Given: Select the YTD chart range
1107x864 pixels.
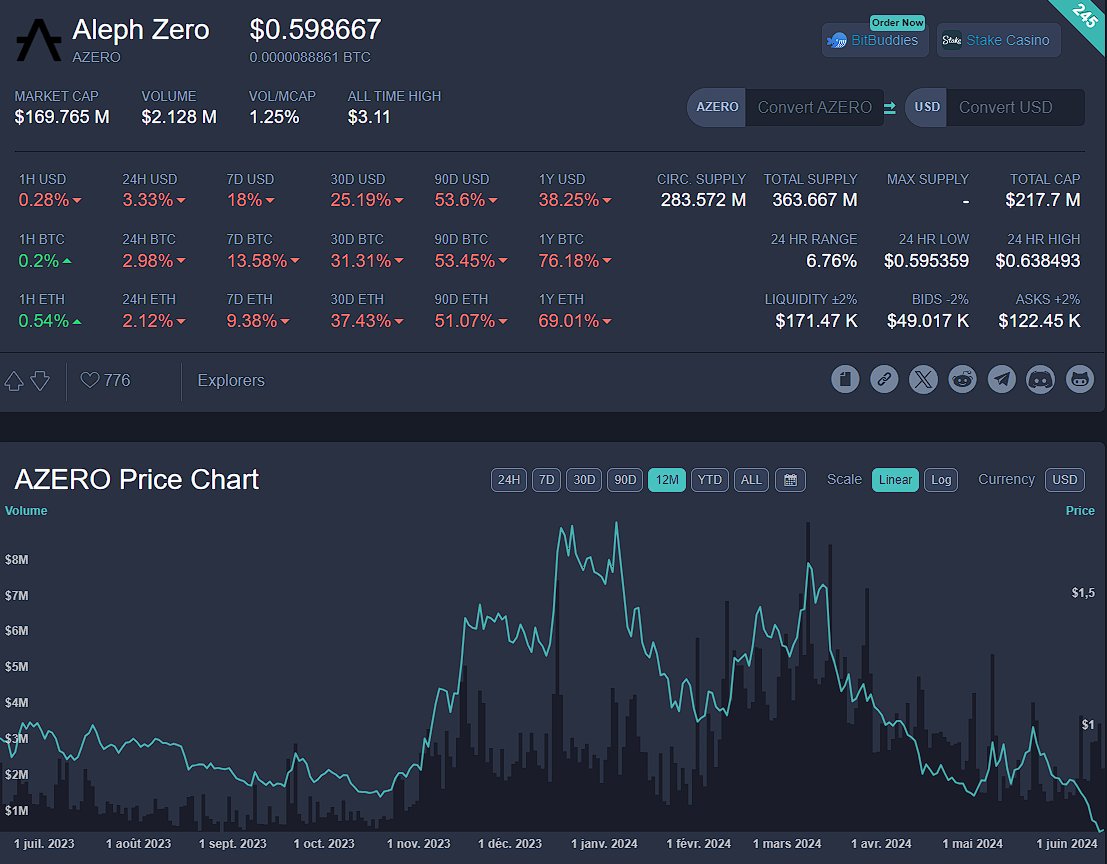Looking at the screenshot, I should [710, 480].
